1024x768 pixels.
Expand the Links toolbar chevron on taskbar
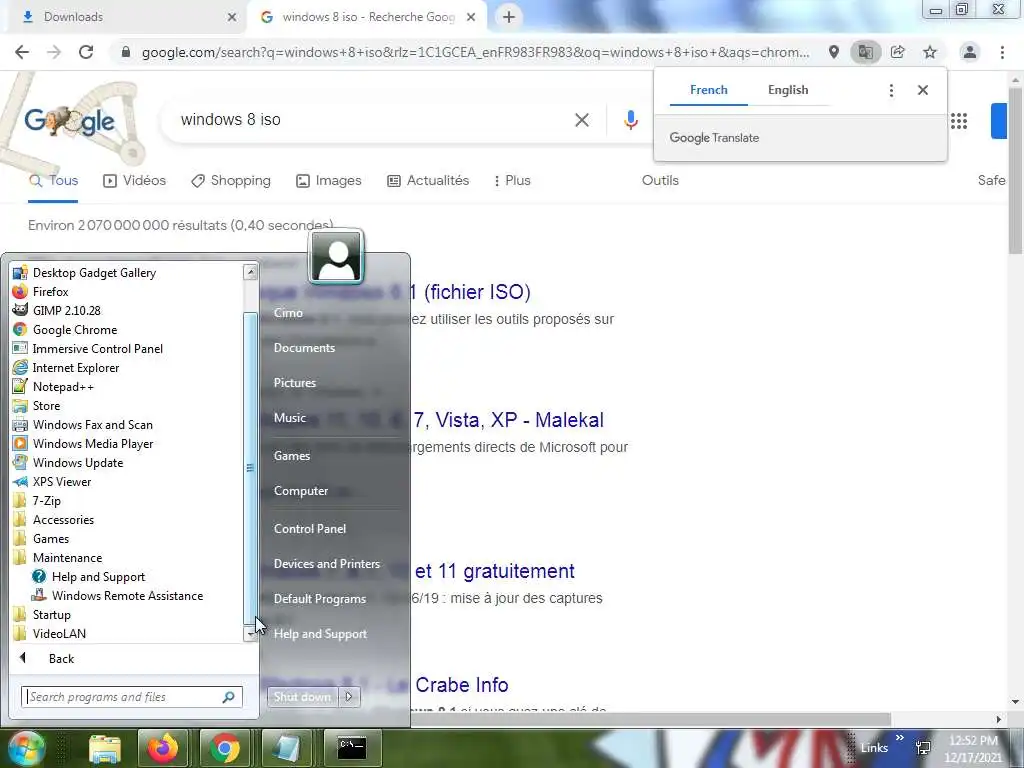[x=899, y=738]
